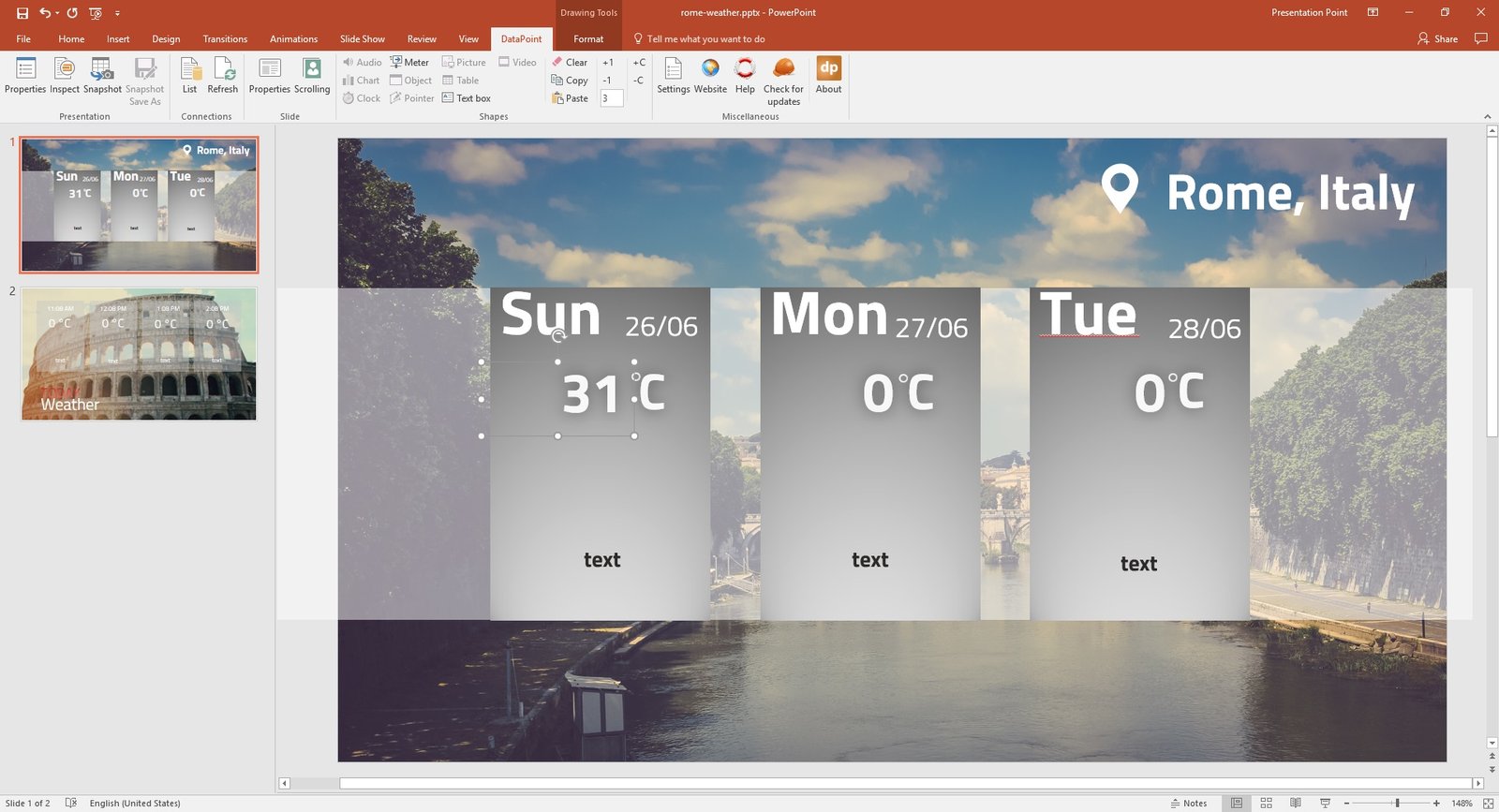Screen dimensions: 1499x812
Task: Open DataPoint Settings
Action: pyautogui.click(x=673, y=75)
